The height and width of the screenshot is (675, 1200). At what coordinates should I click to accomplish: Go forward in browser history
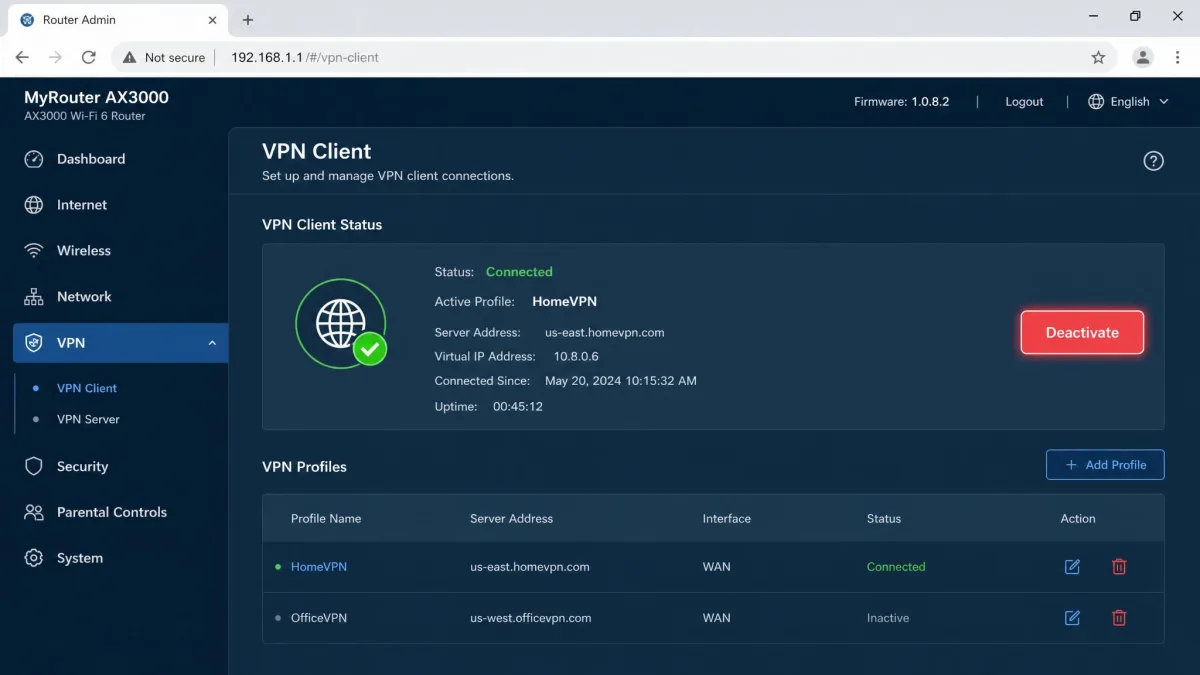click(55, 58)
